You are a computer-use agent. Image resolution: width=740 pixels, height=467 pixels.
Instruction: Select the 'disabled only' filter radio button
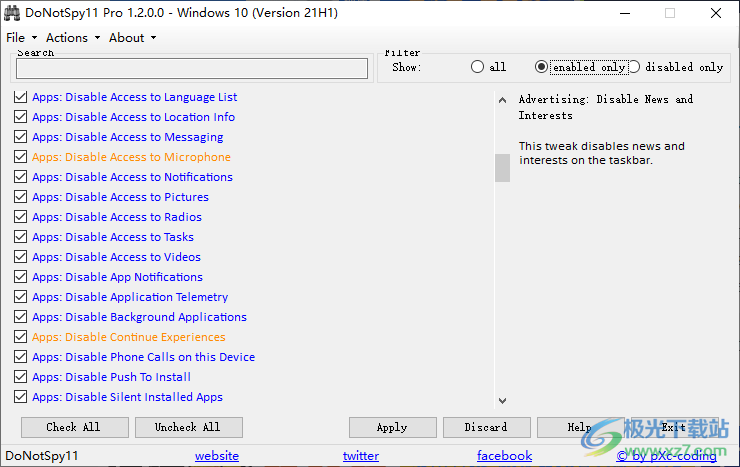point(635,67)
